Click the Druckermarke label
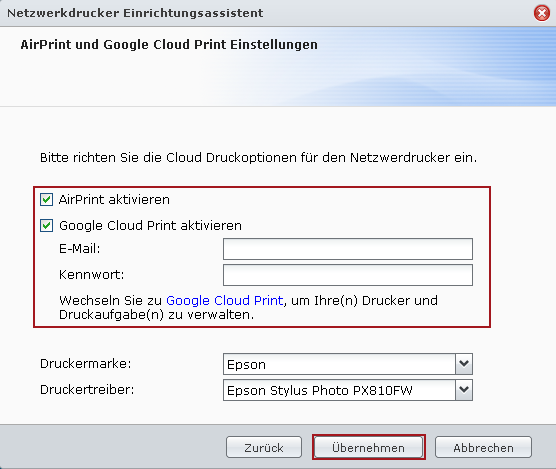 click(86, 364)
